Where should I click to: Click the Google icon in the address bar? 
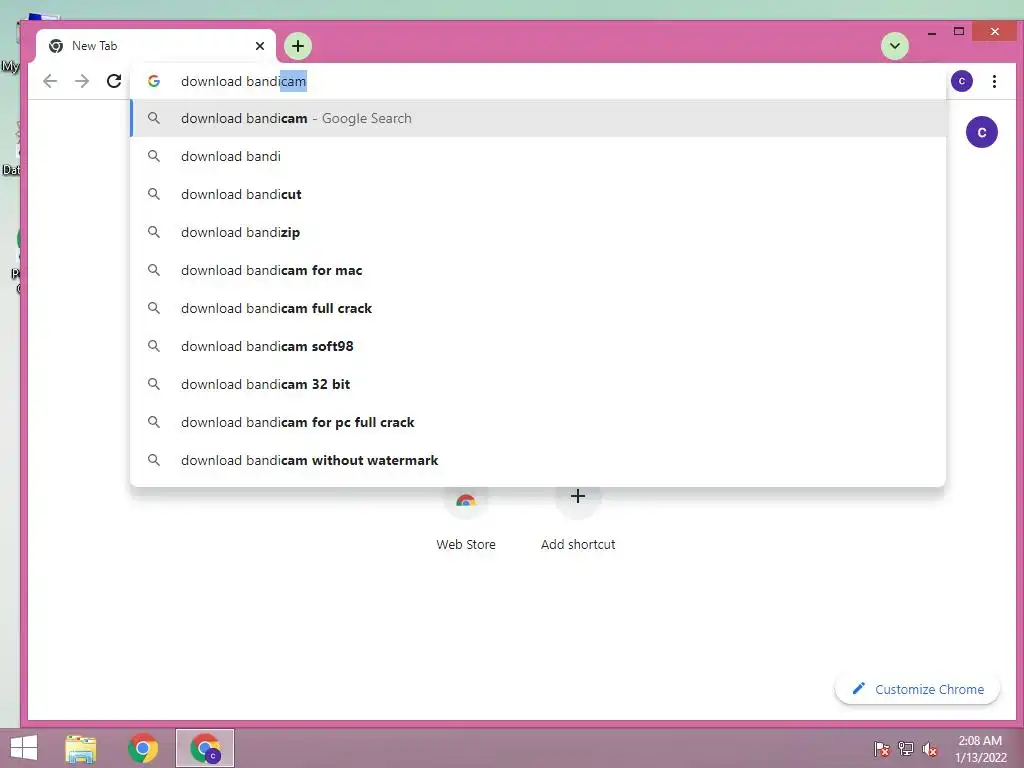[x=154, y=81]
